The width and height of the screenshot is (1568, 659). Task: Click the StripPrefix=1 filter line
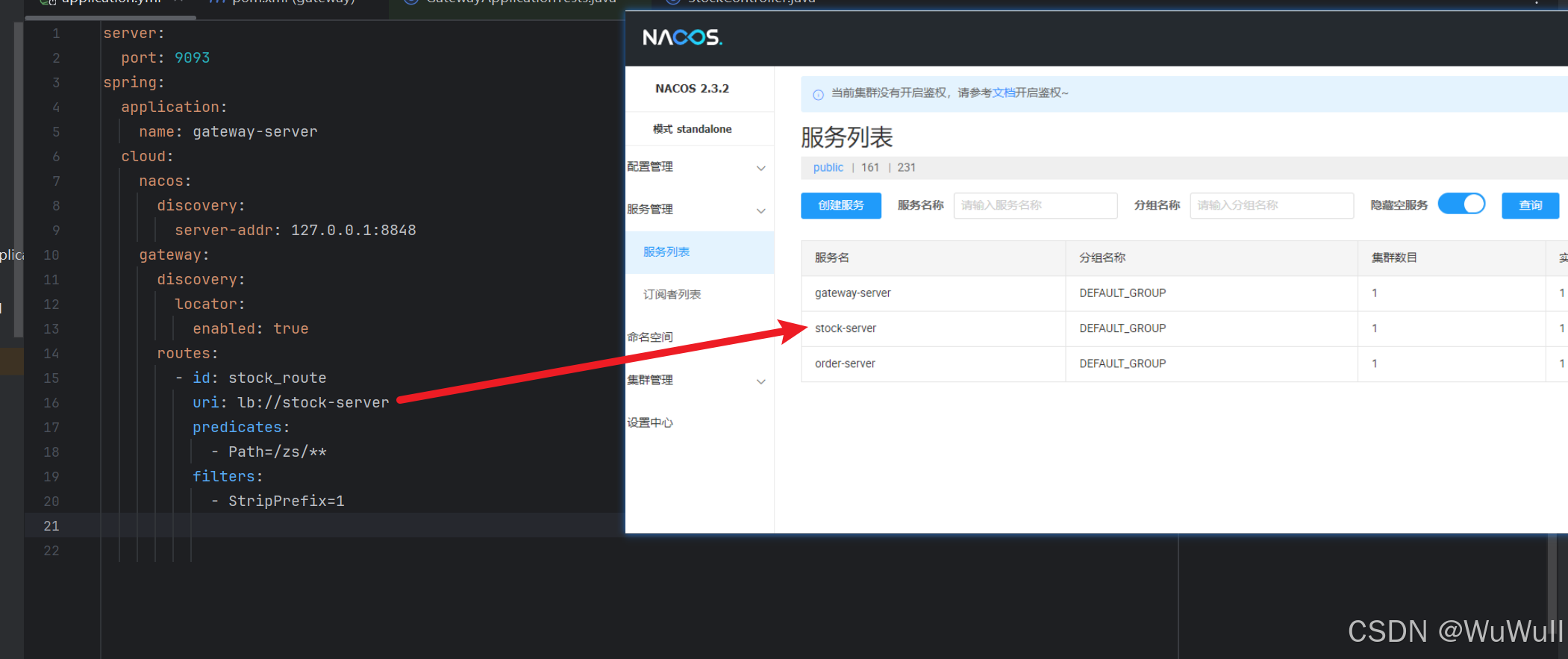[x=286, y=501]
